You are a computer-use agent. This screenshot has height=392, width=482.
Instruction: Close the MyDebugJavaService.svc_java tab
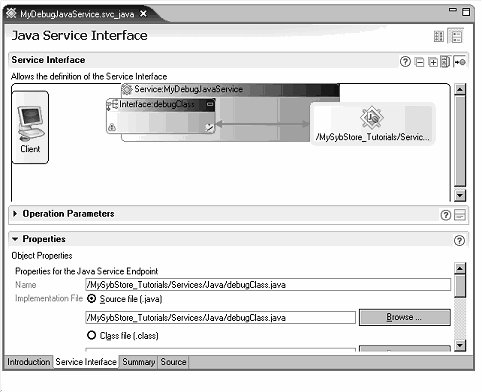click(143, 14)
